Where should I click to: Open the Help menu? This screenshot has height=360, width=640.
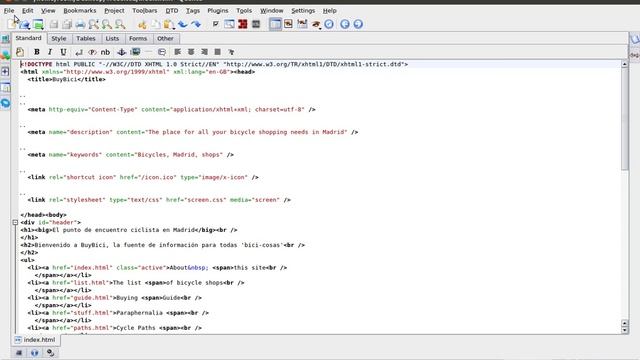pyautogui.click(x=329, y=11)
